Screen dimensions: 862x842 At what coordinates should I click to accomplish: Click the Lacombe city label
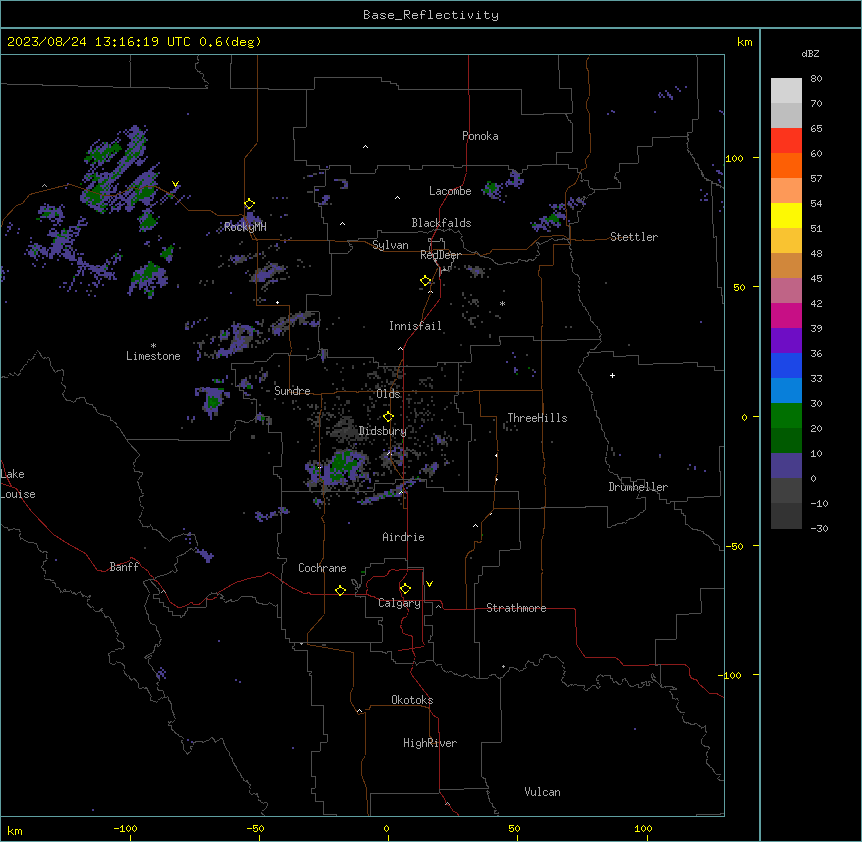point(450,191)
